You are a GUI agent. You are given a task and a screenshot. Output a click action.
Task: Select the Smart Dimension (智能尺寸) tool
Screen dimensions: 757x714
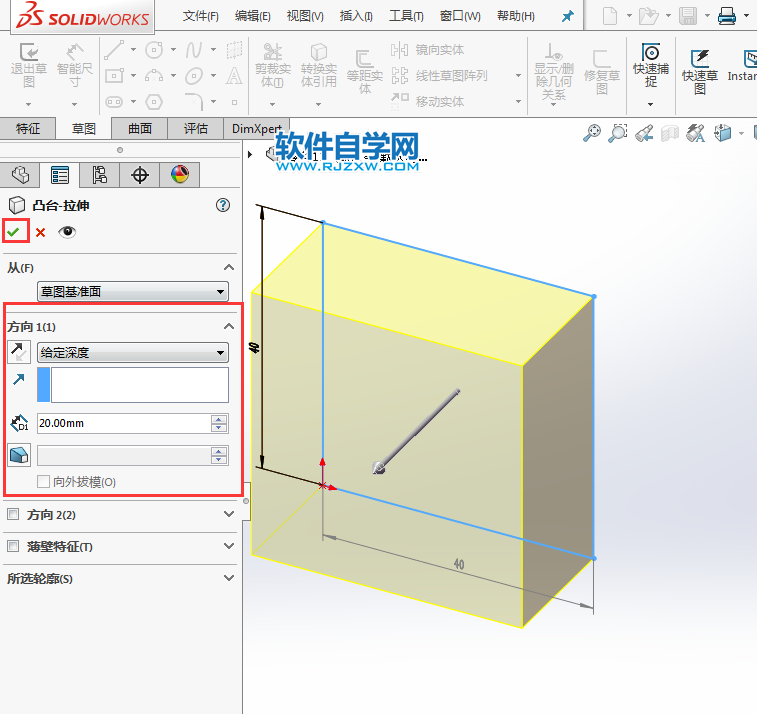(x=74, y=52)
